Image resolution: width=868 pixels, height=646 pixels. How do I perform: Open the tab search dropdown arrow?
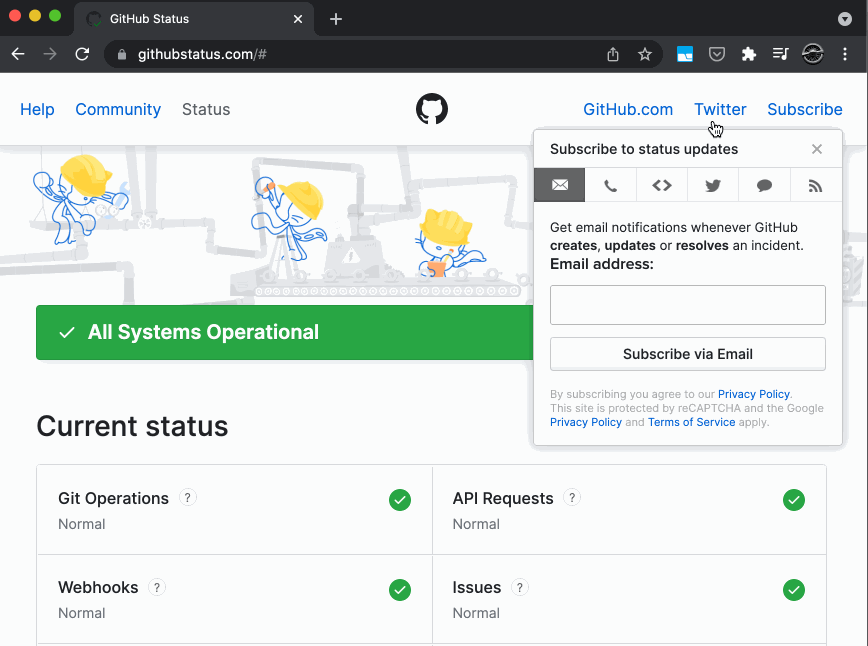[845, 19]
